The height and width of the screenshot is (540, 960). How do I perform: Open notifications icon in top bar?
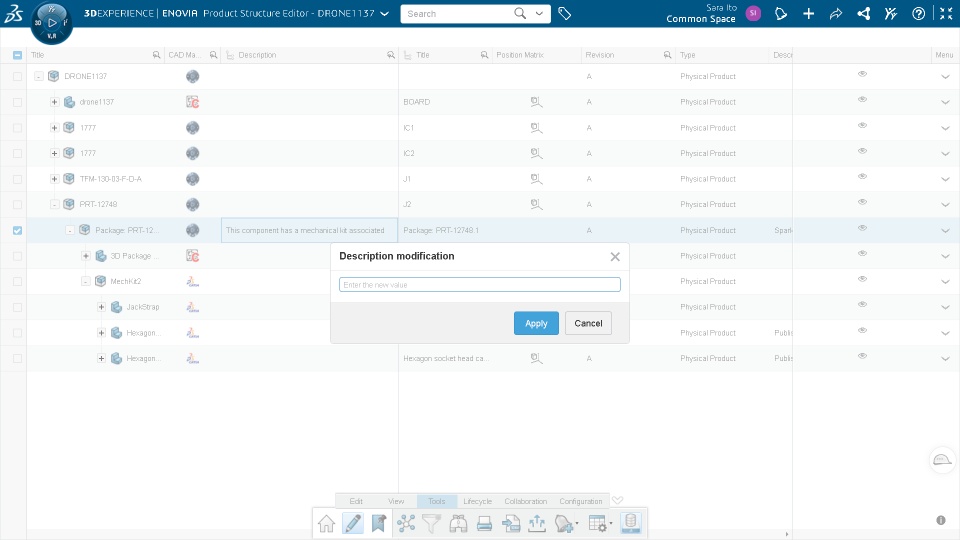[x=781, y=13]
